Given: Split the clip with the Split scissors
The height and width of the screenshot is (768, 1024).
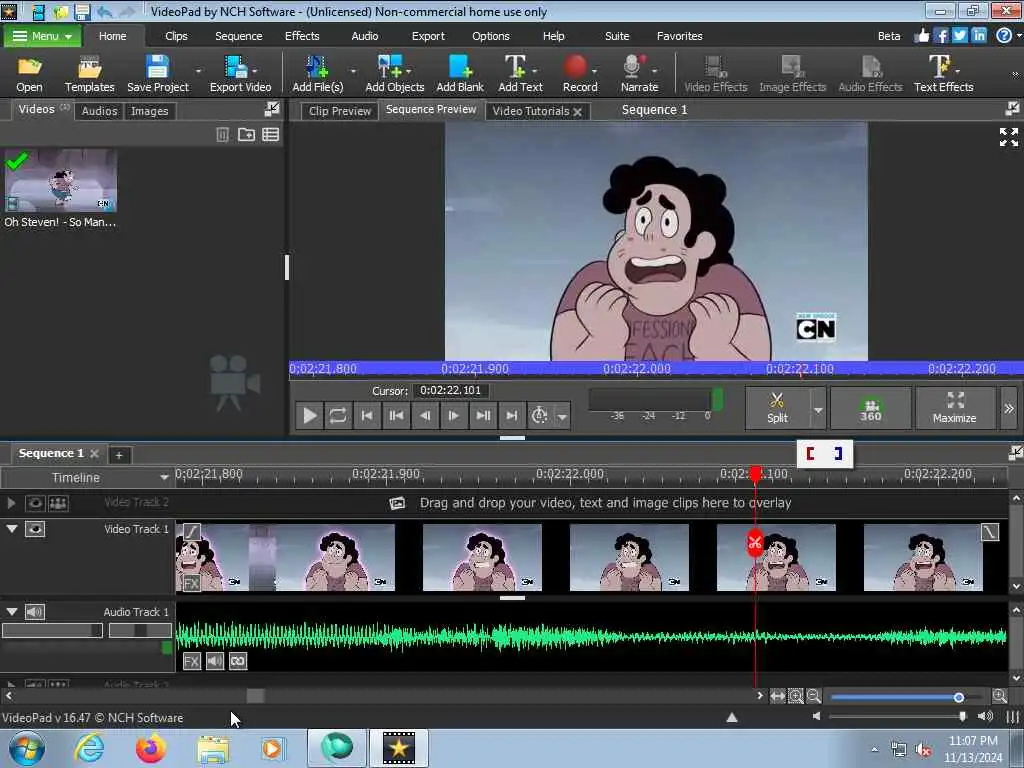Looking at the screenshot, I should (x=777, y=408).
